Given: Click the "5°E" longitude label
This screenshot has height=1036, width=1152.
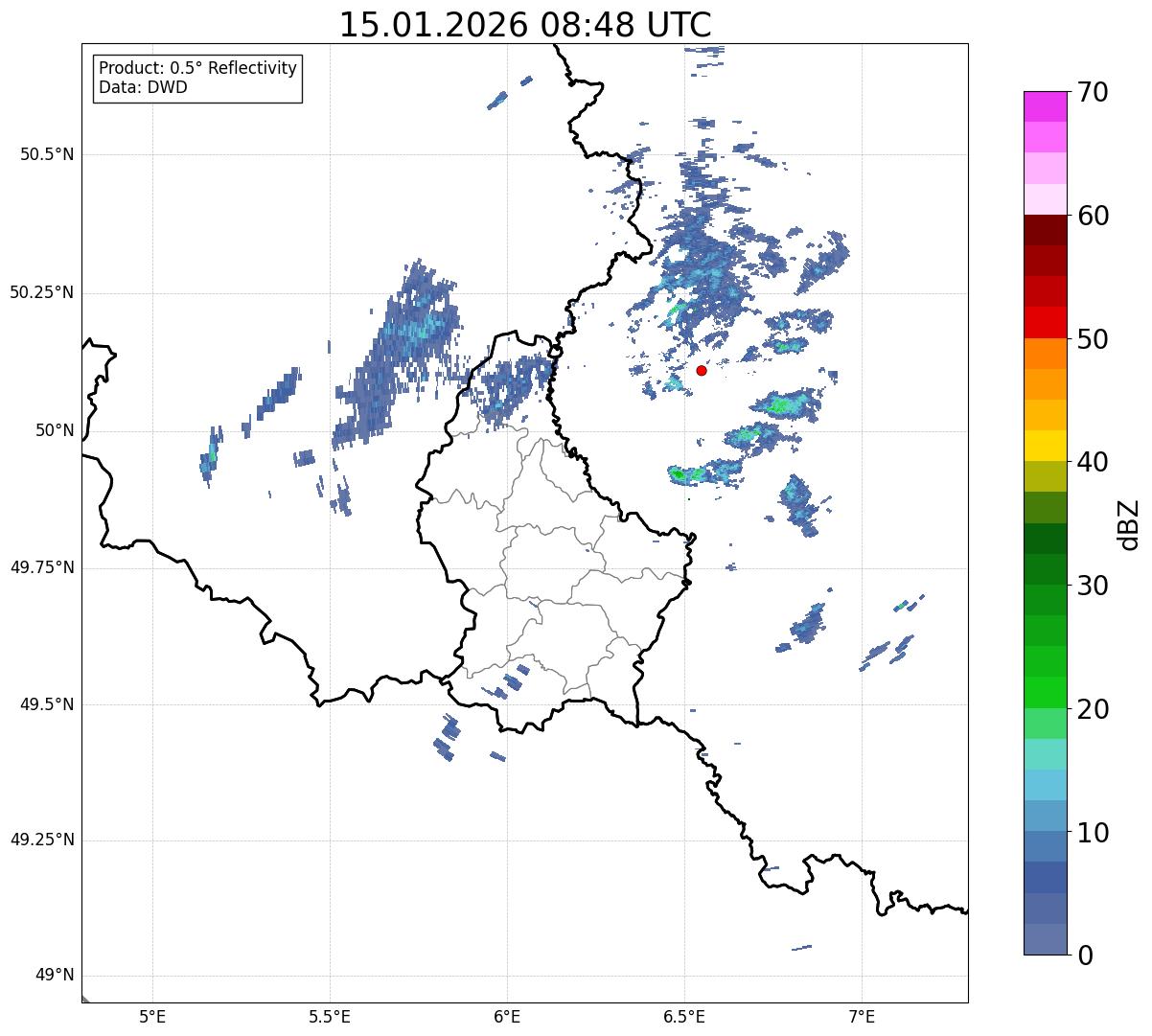Looking at the screenshot, I should click(x=152, y=1016).
